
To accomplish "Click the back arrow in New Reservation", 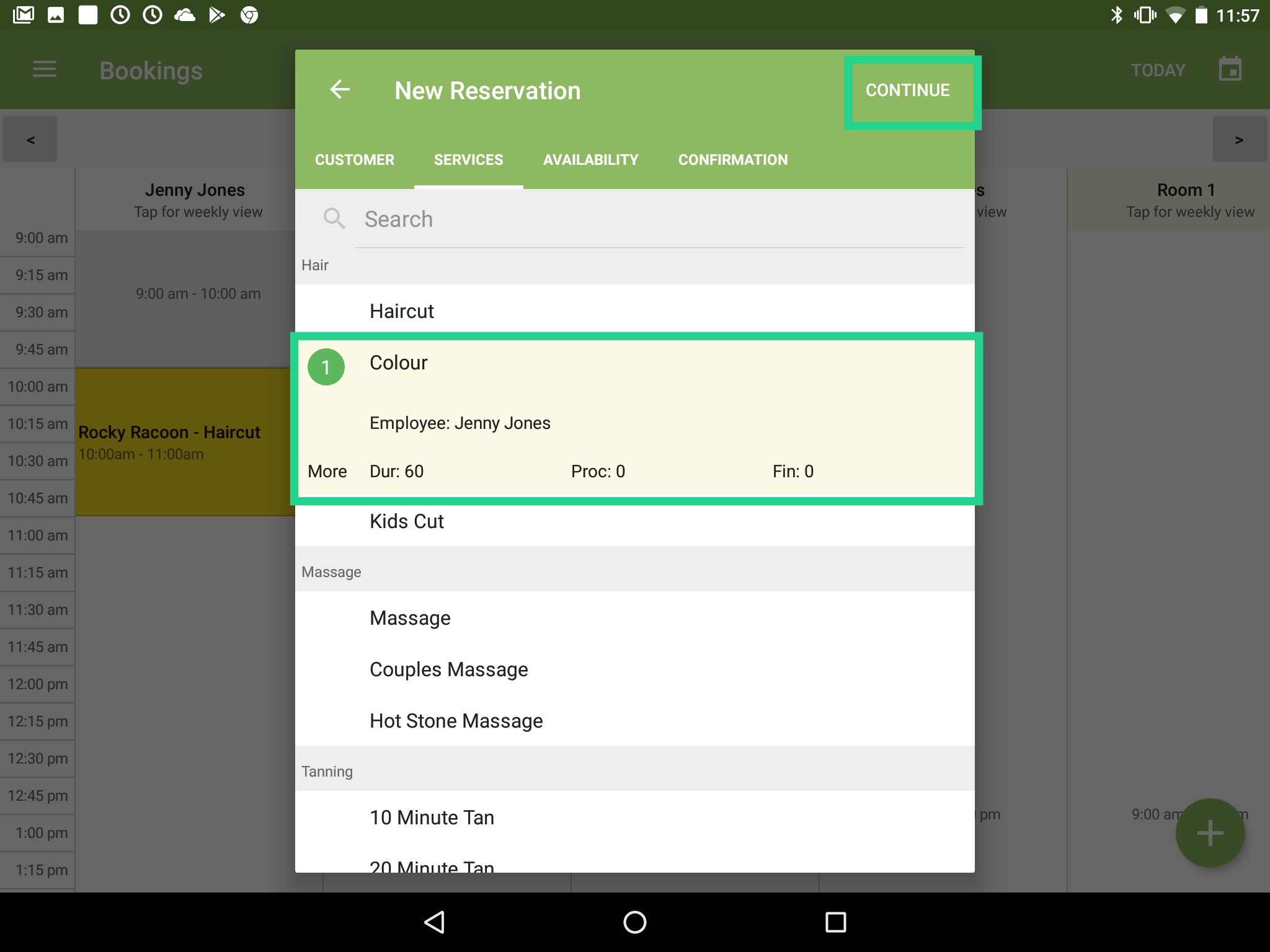I will (340, 90).
